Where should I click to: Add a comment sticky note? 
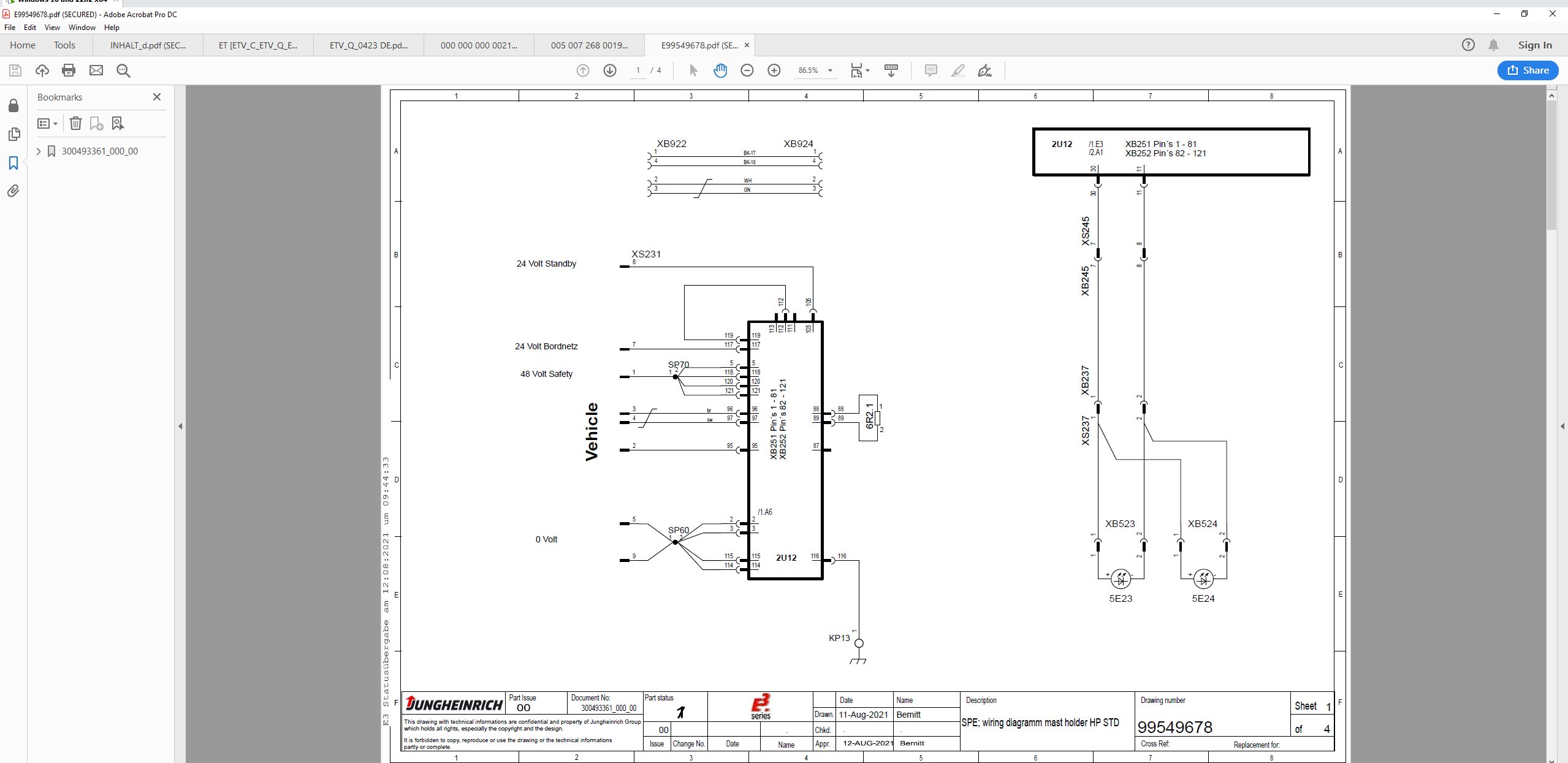pyautogui.click(x=931, y=70)
